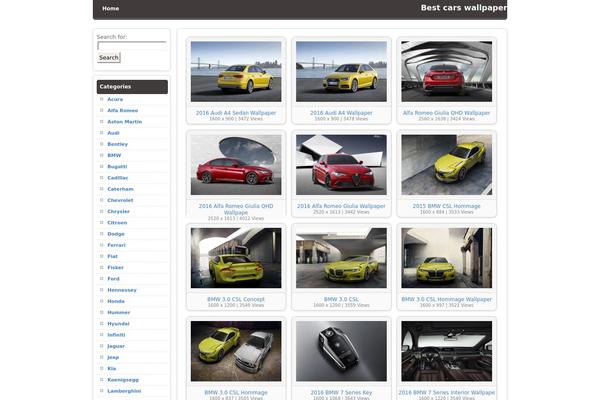Click the 2016 Alfa Romeo Giulia QHD Wallpaper title
Image resolution: width=600 pixels, height=400 pixels.
click(x=236, y=209)
